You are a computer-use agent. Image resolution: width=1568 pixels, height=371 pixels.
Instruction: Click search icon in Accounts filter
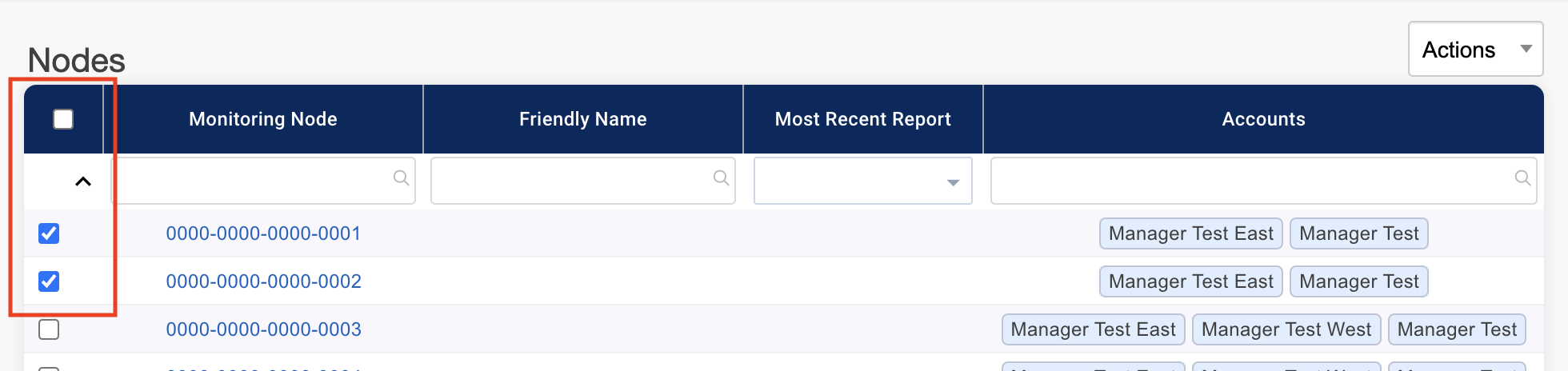(x=1522, y=178)
